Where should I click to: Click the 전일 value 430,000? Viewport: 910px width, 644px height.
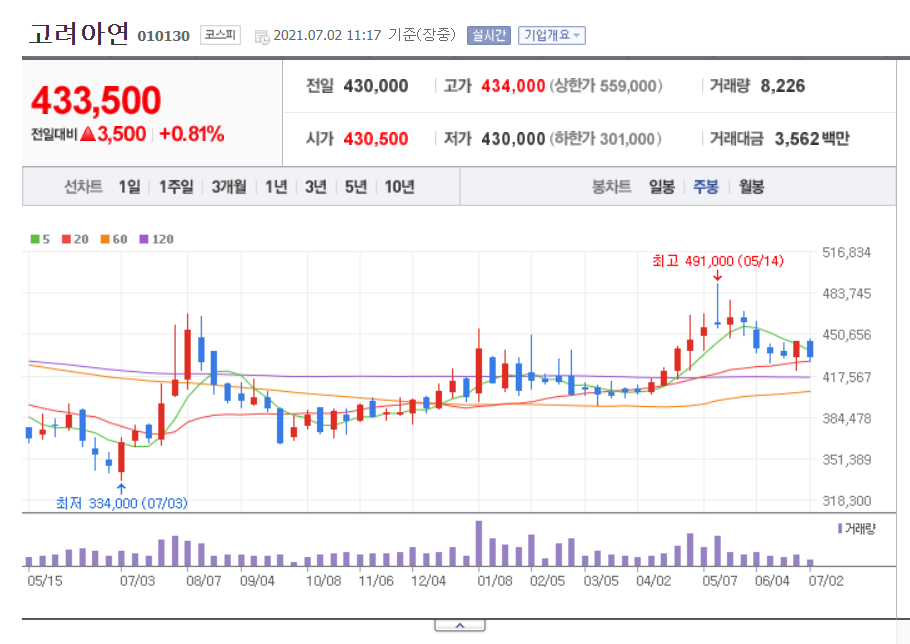pyautogui.click(x=375, y=86)
